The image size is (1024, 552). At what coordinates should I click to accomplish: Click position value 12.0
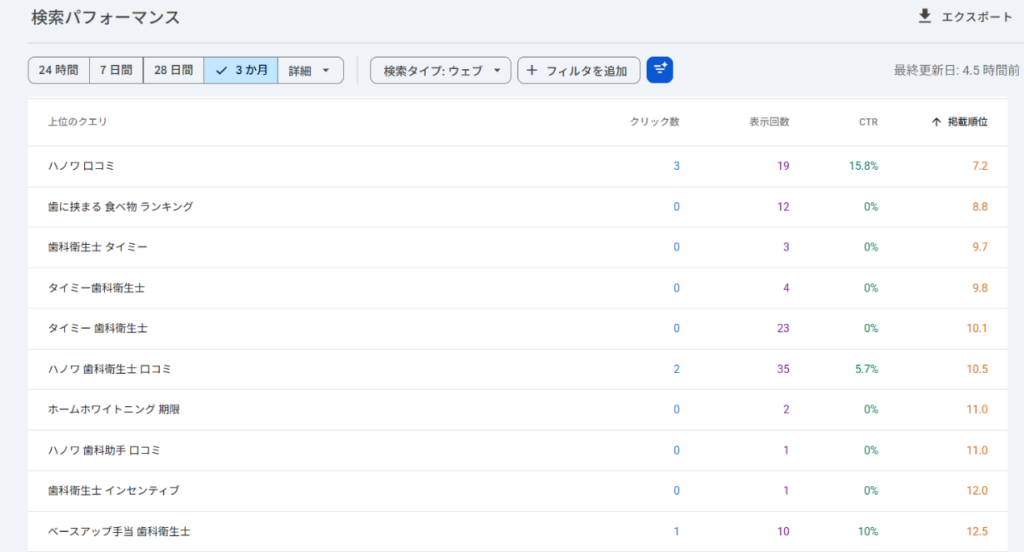point(977,491)
